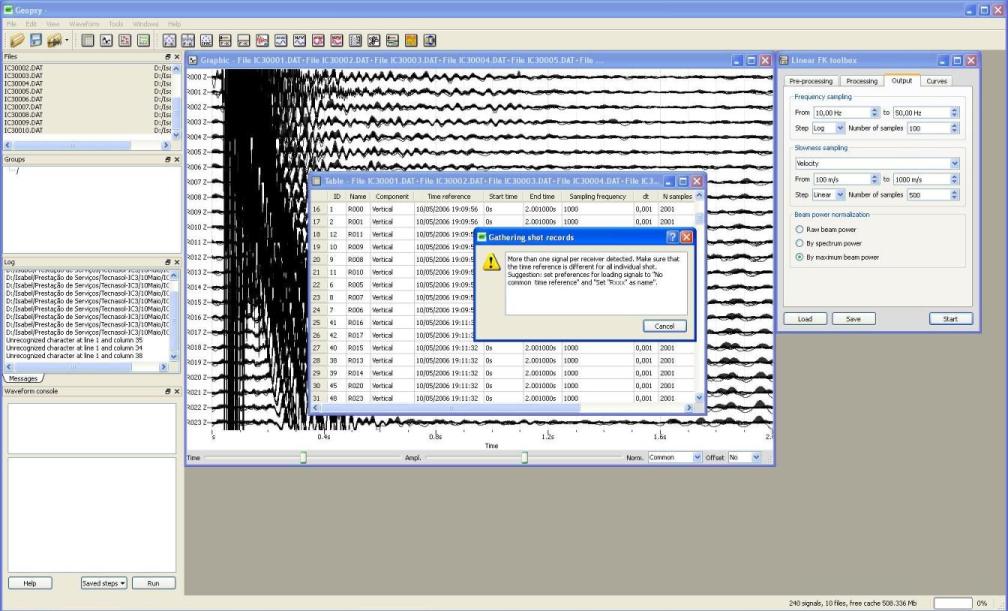This screenshot has height=611, width=1008.
Task: Select Raw beam power option
Action: [799, 229]
